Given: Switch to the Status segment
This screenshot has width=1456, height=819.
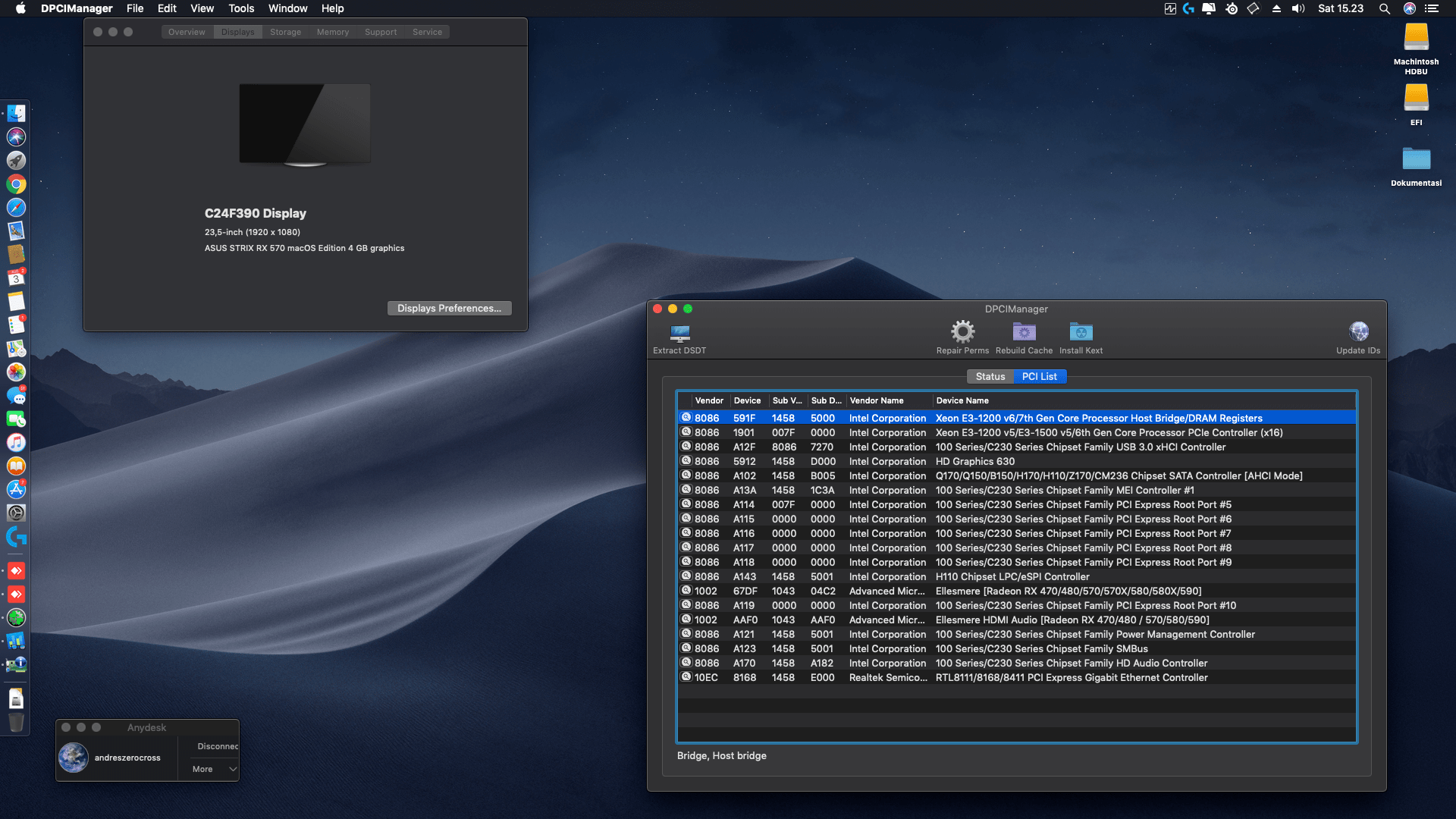Looking at the screenshot, I should tap(990, 377).
